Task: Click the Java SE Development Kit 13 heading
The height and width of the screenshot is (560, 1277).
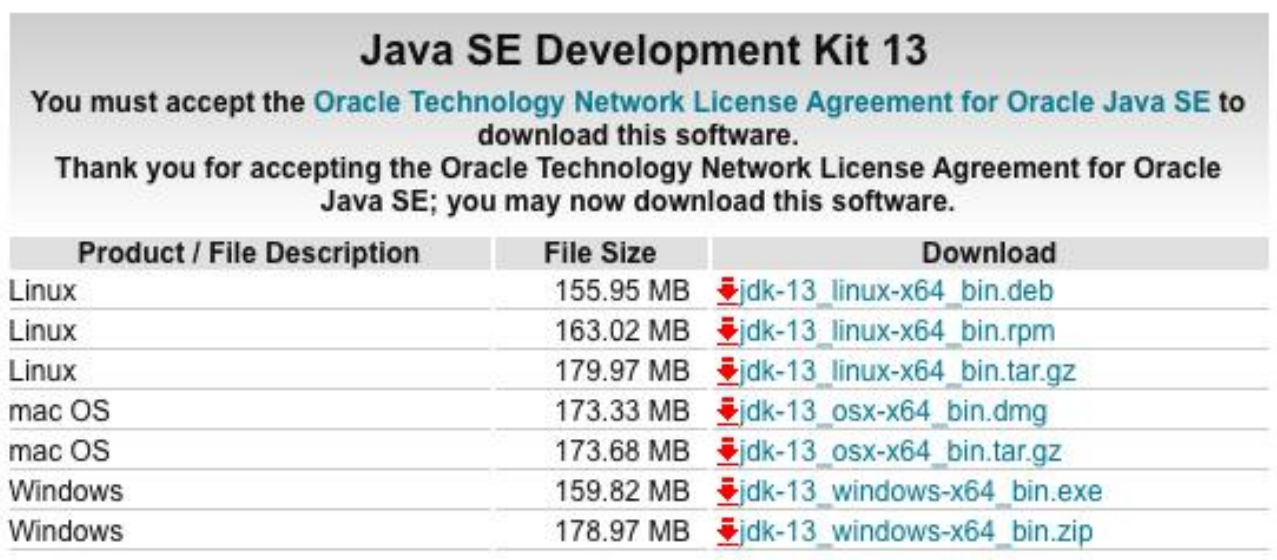Action: click(644, 52)
